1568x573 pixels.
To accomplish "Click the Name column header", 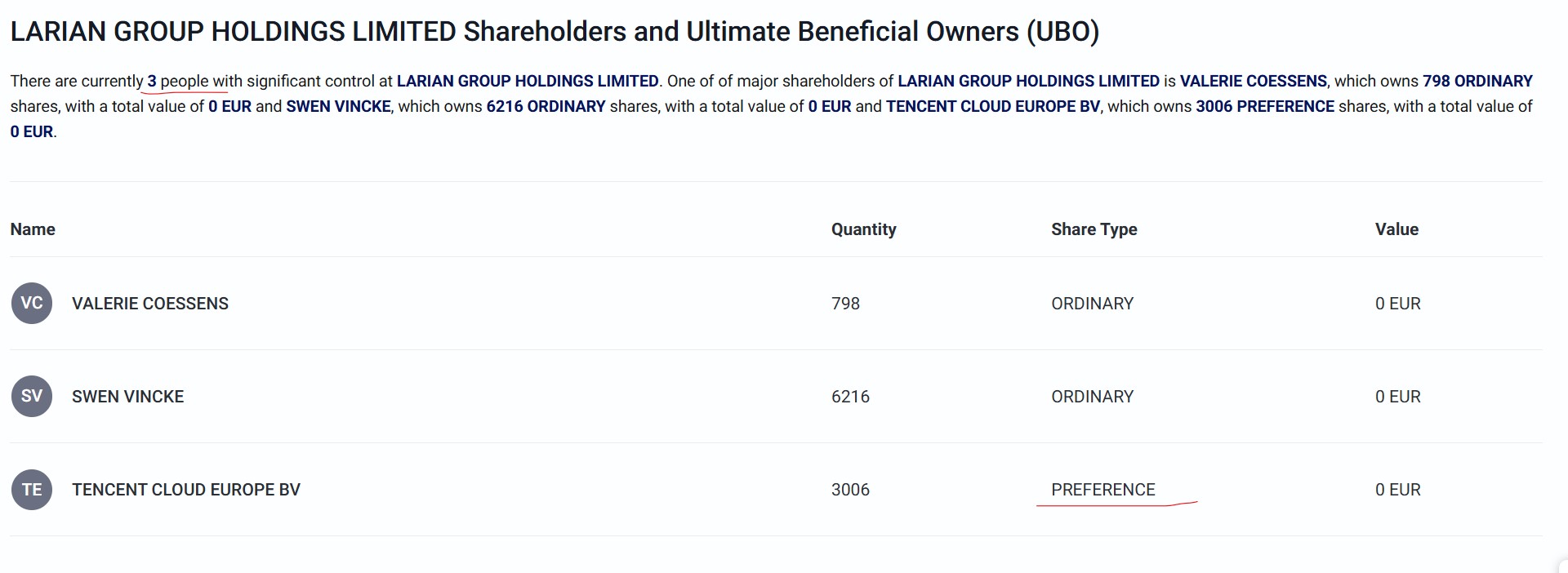I will 33,229.
